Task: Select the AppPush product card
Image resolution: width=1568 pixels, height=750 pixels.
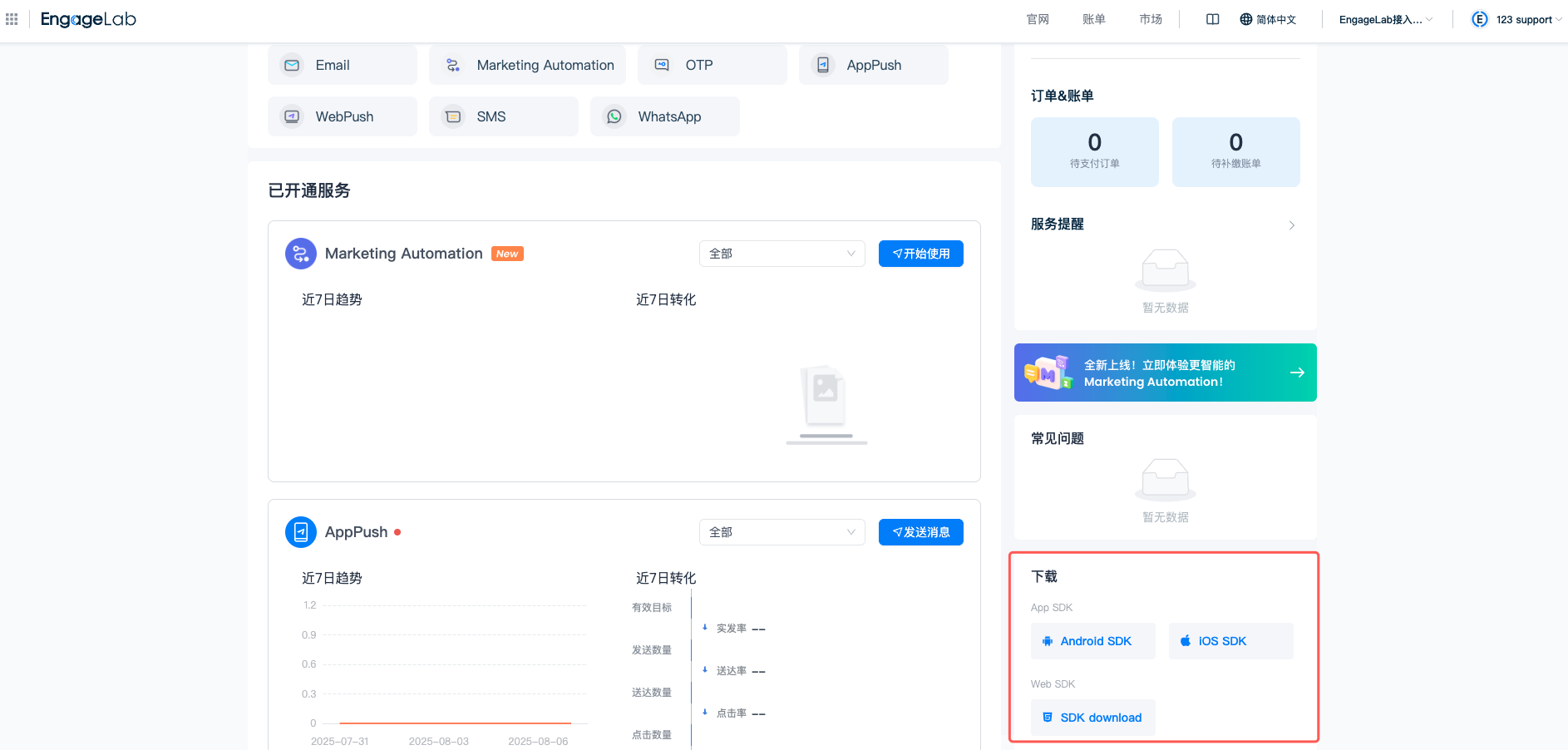Action: pos(874,65)
